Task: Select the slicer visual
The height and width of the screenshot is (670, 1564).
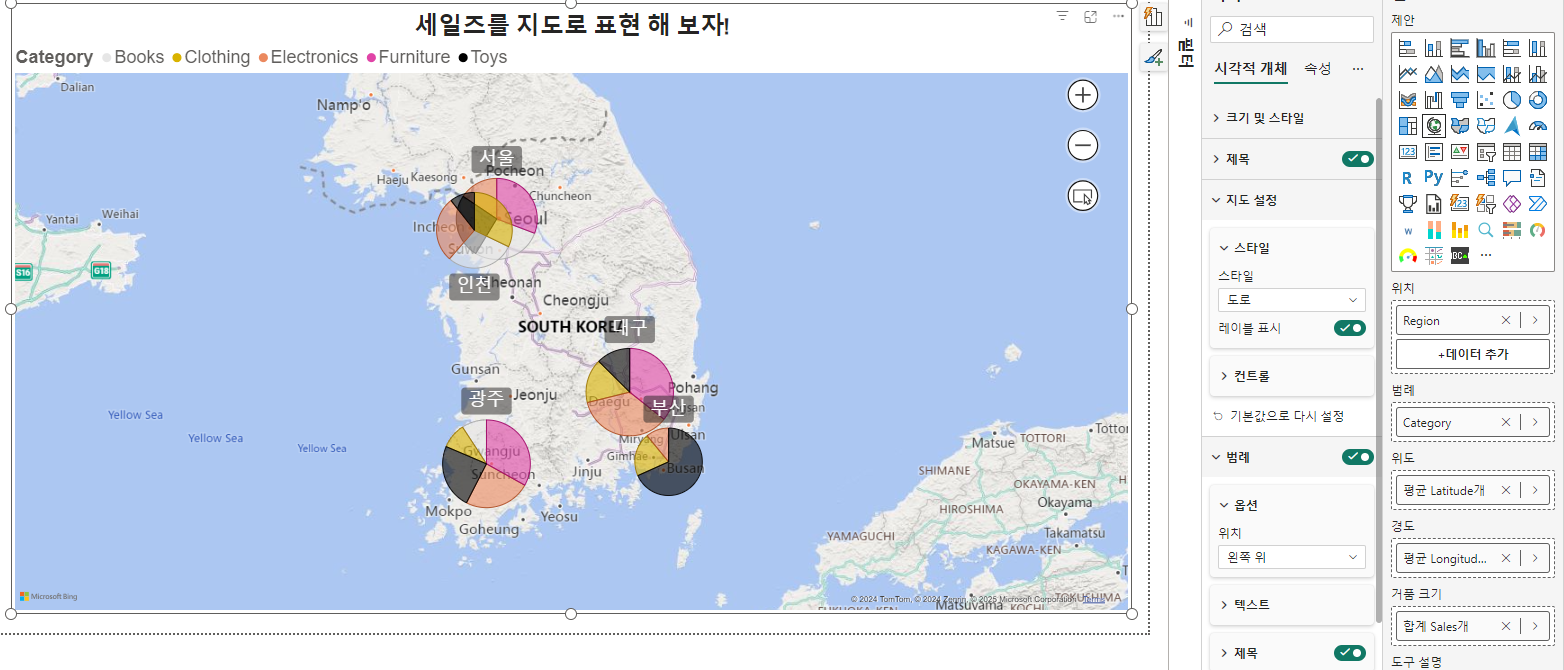Action: 1485,152
